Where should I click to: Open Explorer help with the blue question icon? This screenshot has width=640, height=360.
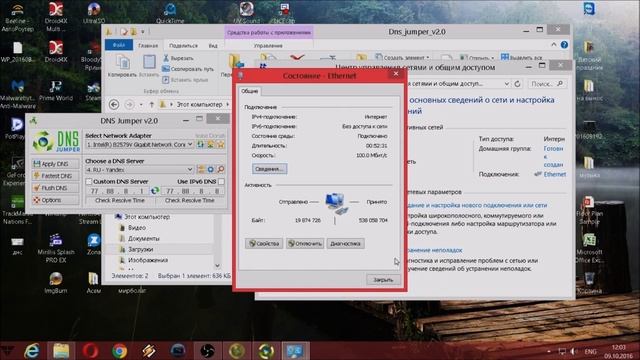pyautogui.click(x=564, y=44)
